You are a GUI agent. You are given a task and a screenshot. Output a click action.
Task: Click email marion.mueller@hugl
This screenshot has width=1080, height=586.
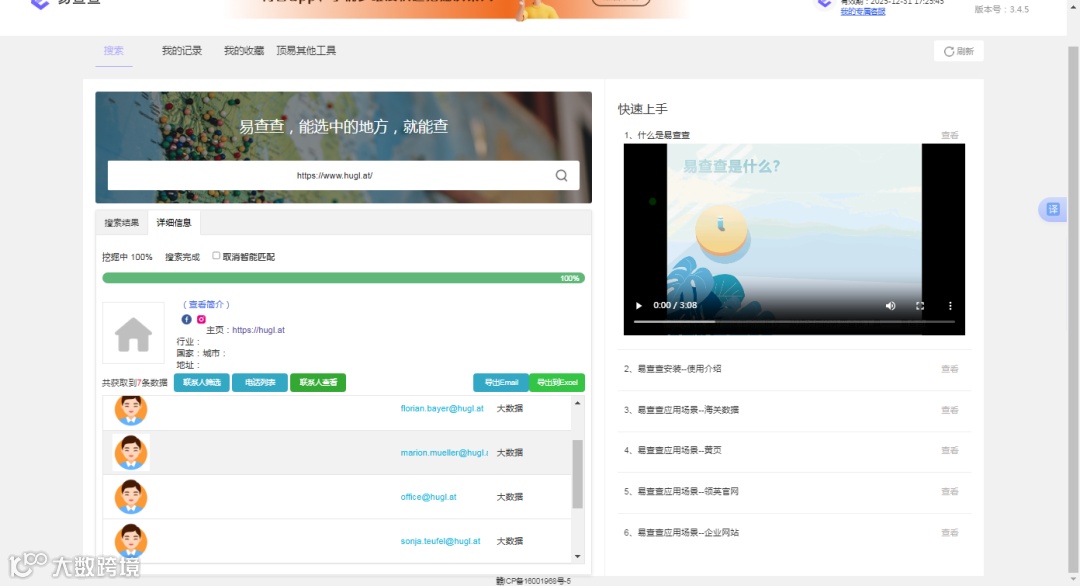pos(444,452)
